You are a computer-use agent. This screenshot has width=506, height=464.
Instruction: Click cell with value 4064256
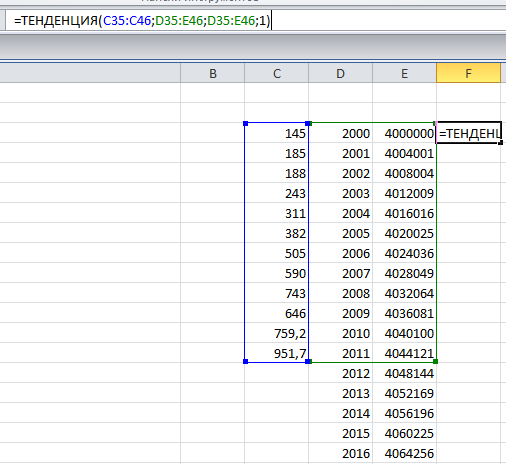click(x=404, y=453)
